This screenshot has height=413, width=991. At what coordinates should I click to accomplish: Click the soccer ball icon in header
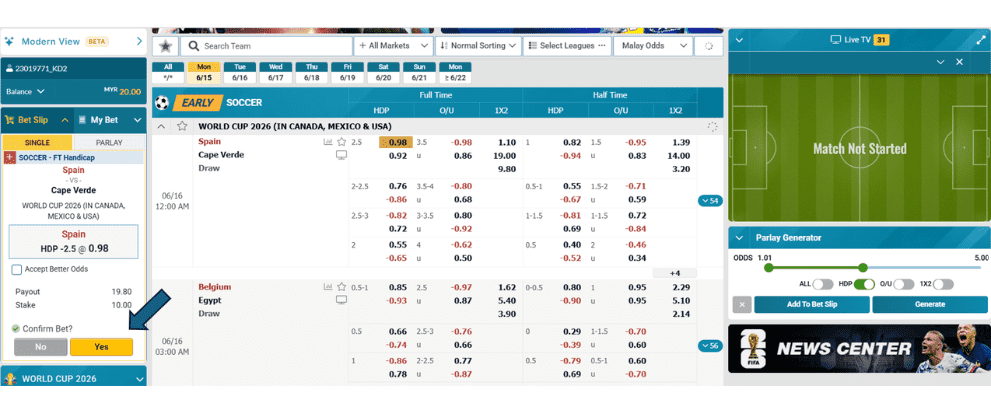pyautogui.click(x=162, y=102)
